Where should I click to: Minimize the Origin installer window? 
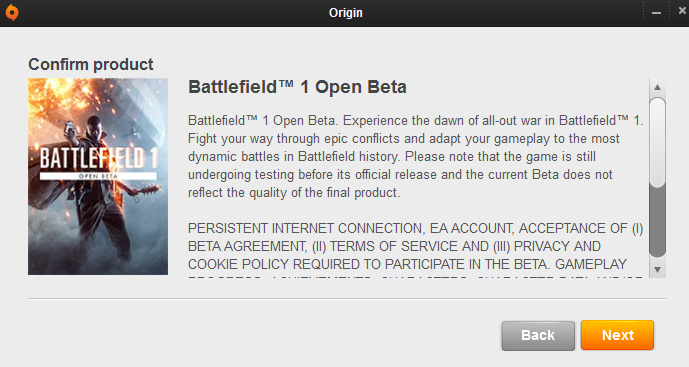click(x=656, y=13)
